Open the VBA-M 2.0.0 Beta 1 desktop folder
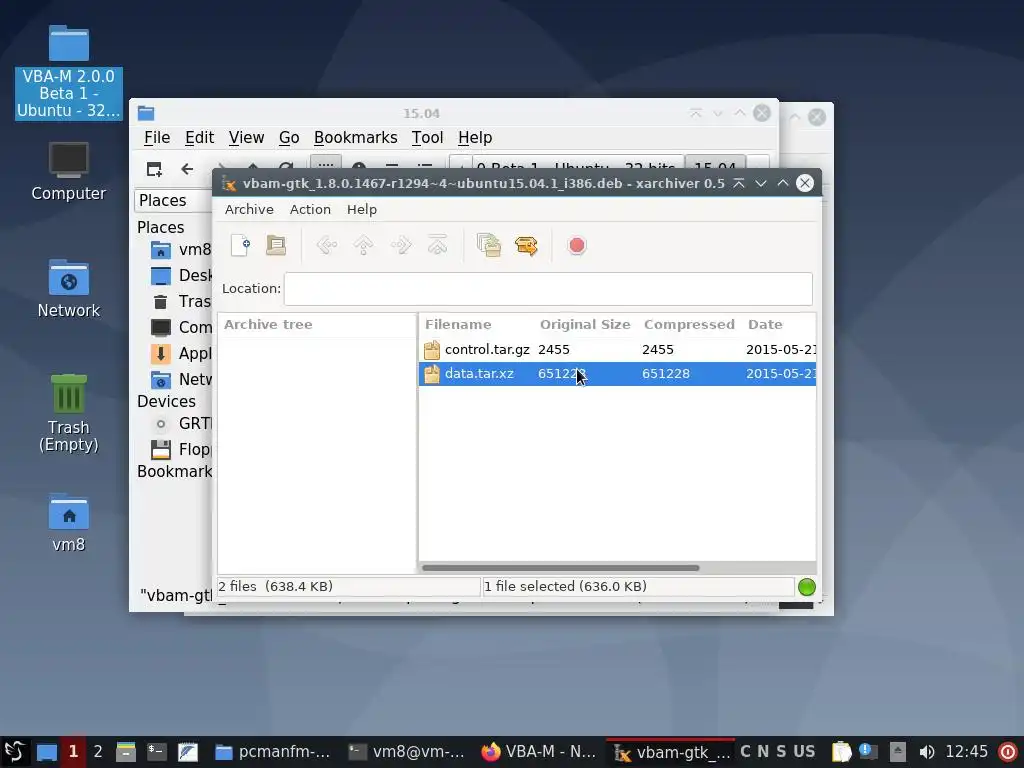The height and width of the screenshot is (768, 1024). click(69, 72)
